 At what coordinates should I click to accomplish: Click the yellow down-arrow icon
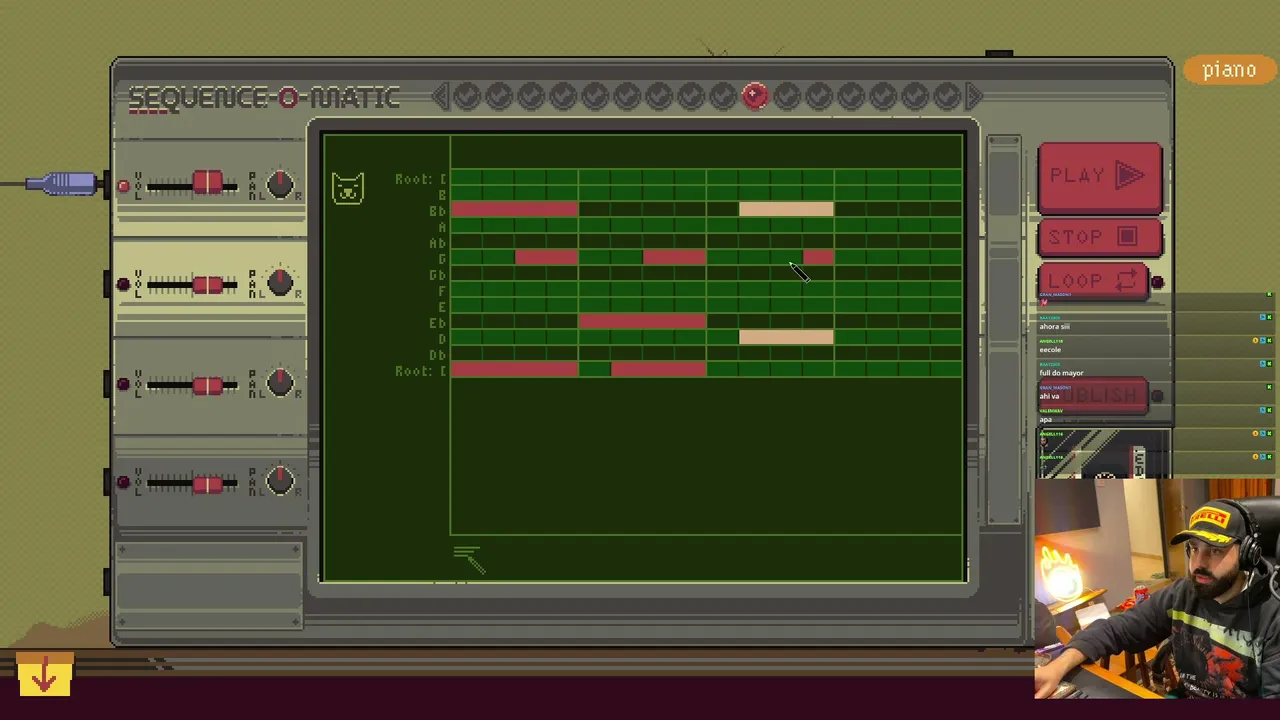click(44, 676)
